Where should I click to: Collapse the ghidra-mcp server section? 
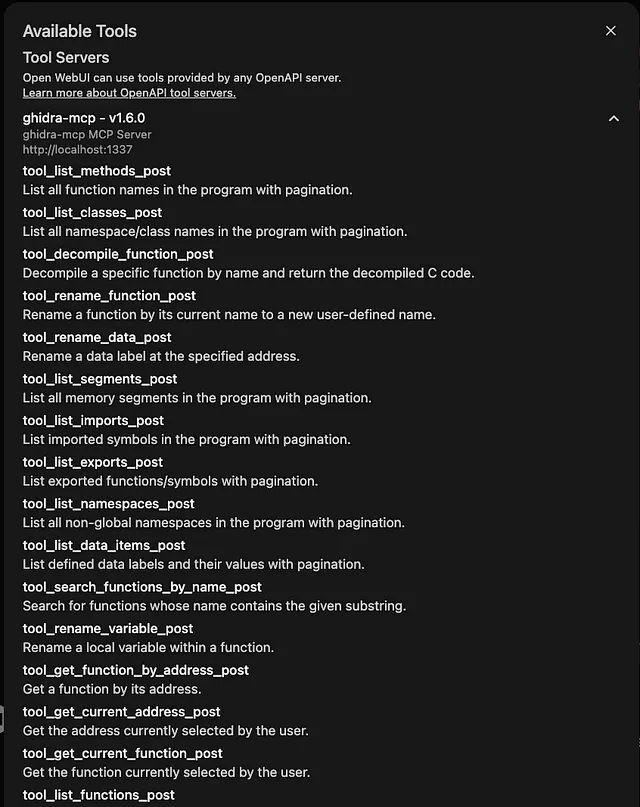[x=614, y=118]
